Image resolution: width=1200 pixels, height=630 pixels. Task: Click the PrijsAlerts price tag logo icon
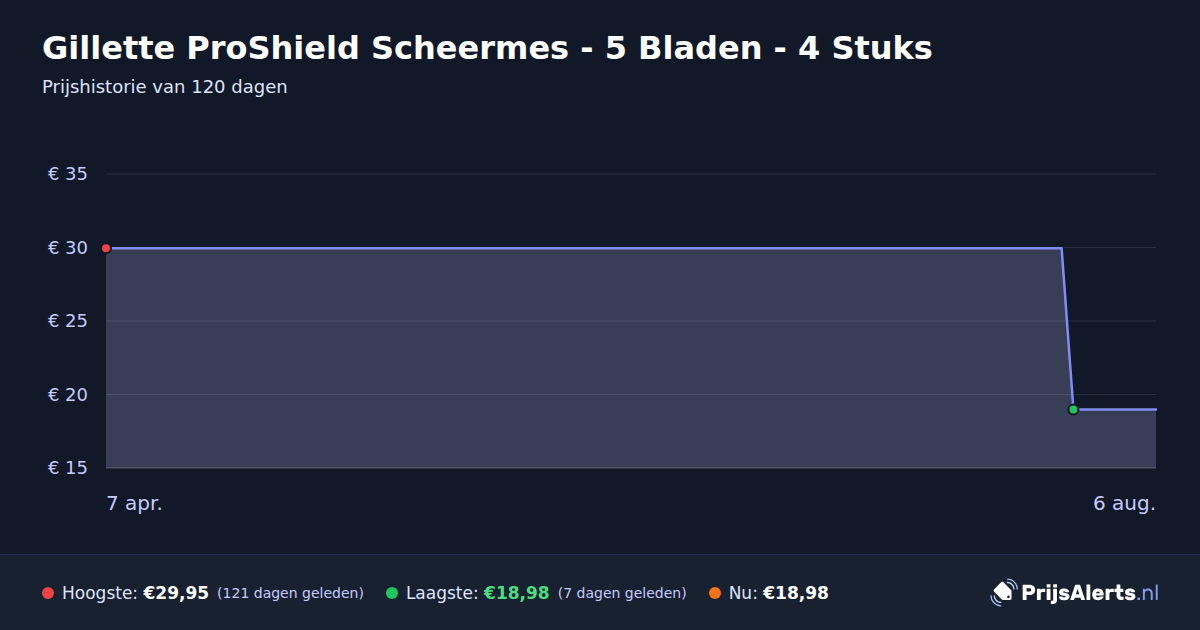1003,593
